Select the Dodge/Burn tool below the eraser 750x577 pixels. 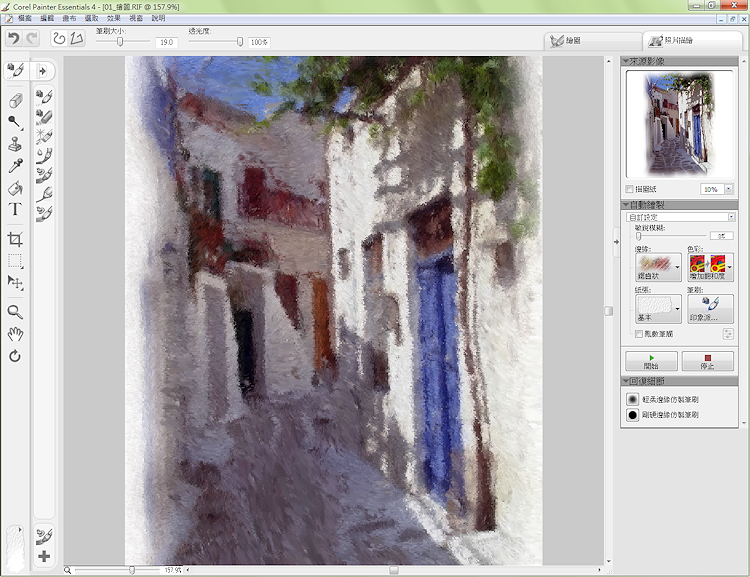[15, 122]
